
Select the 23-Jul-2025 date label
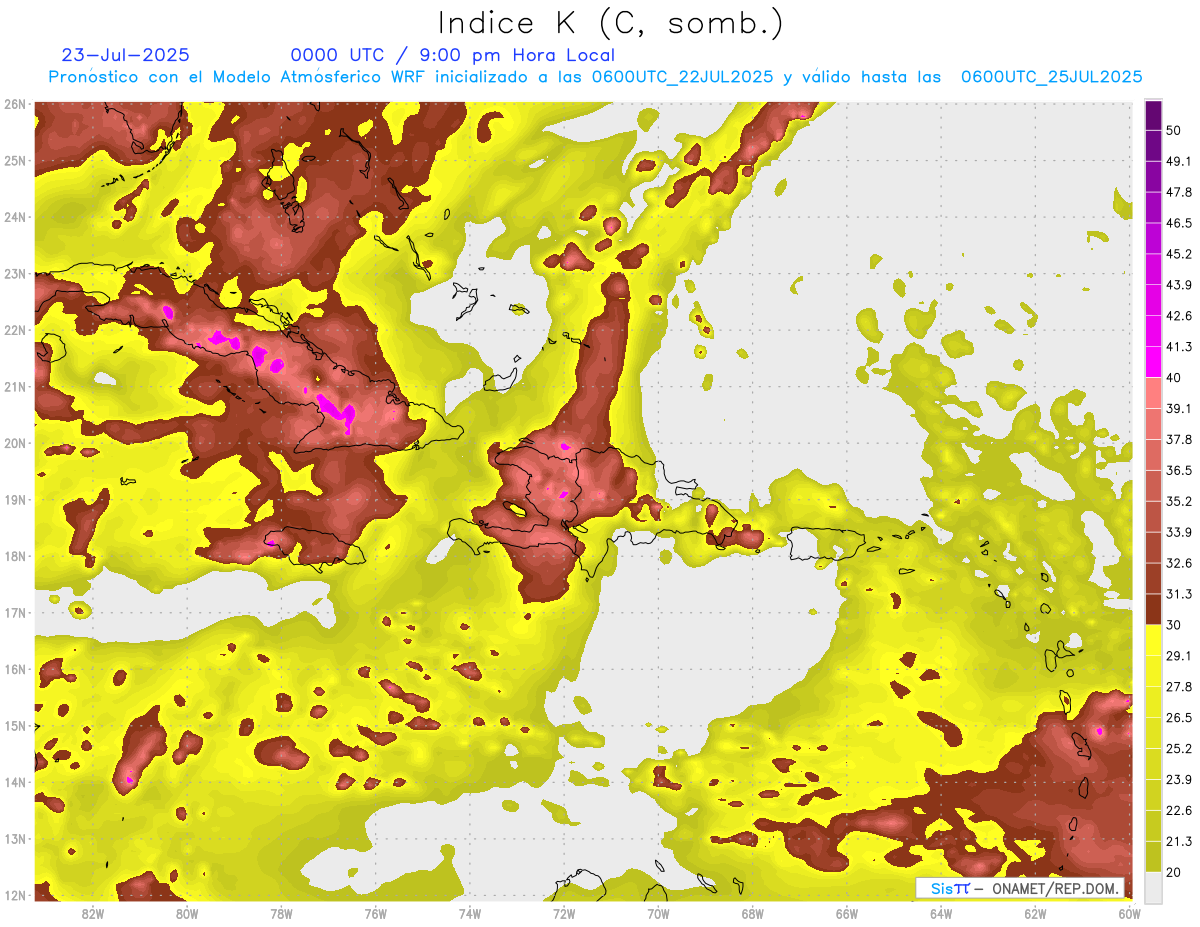click(x=125, y=55)
